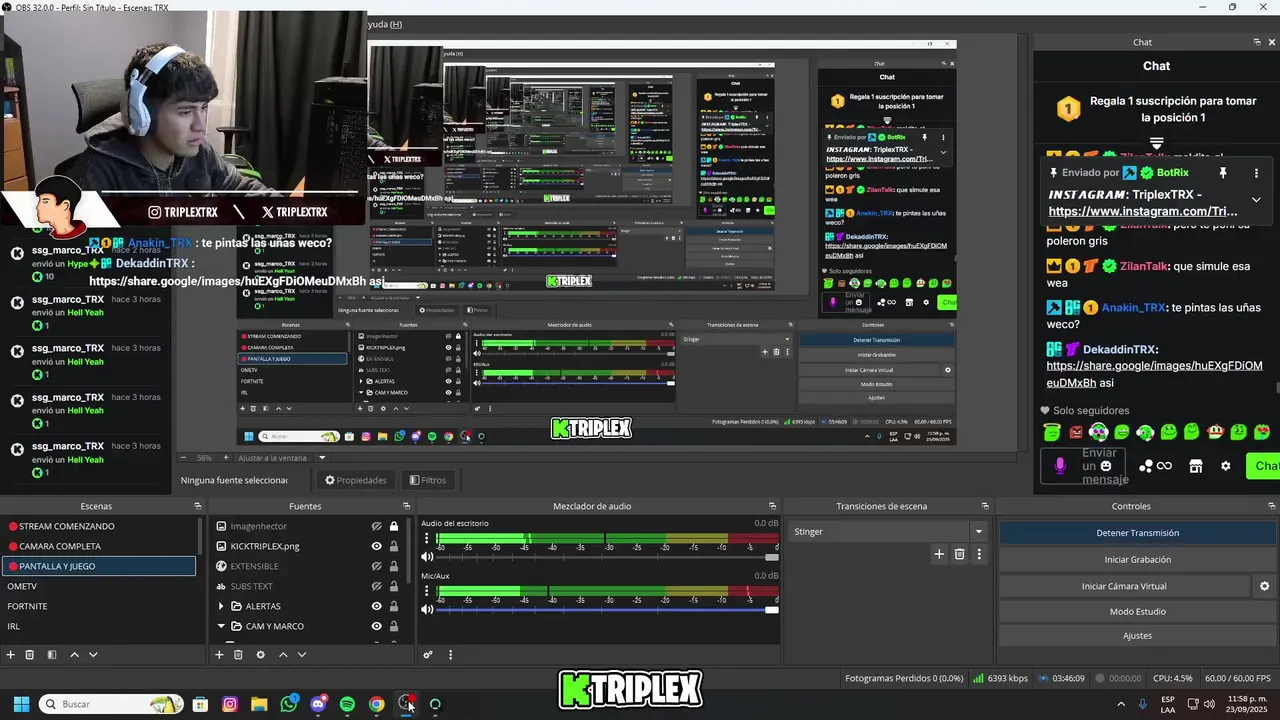Click pinned message three-dot options

tap(1257, 173)
